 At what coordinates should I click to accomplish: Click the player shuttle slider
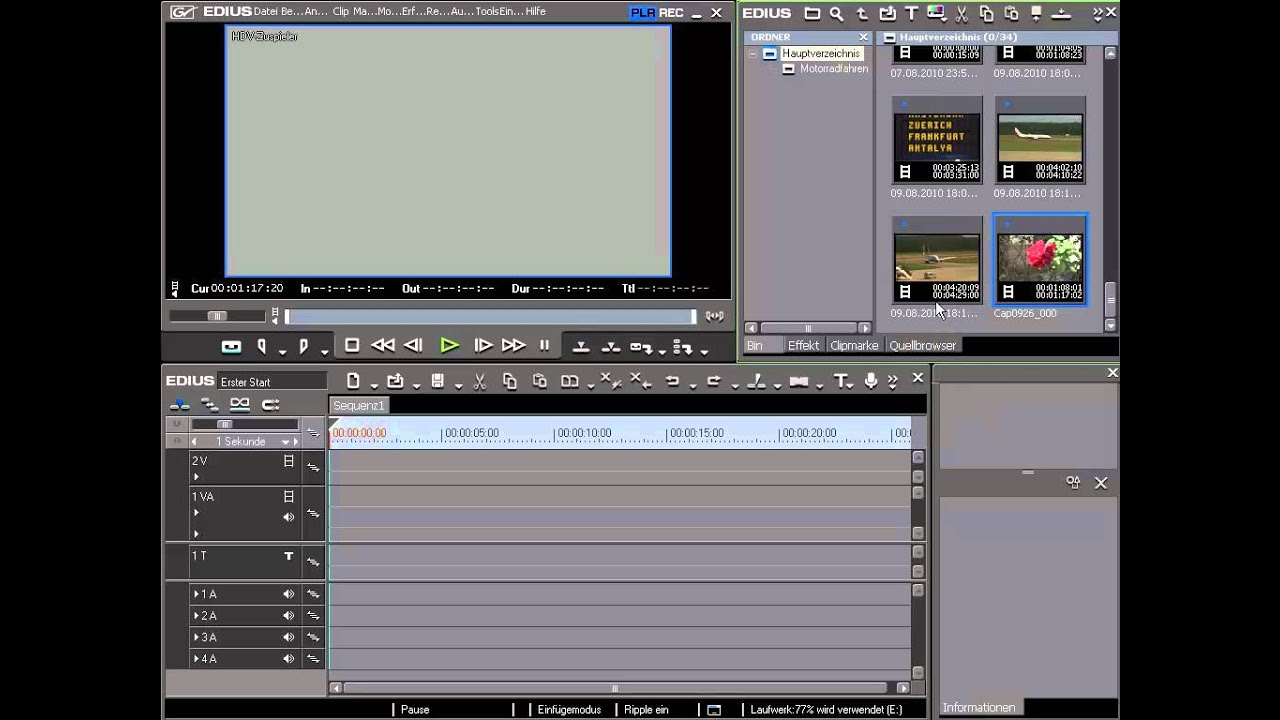217,316
